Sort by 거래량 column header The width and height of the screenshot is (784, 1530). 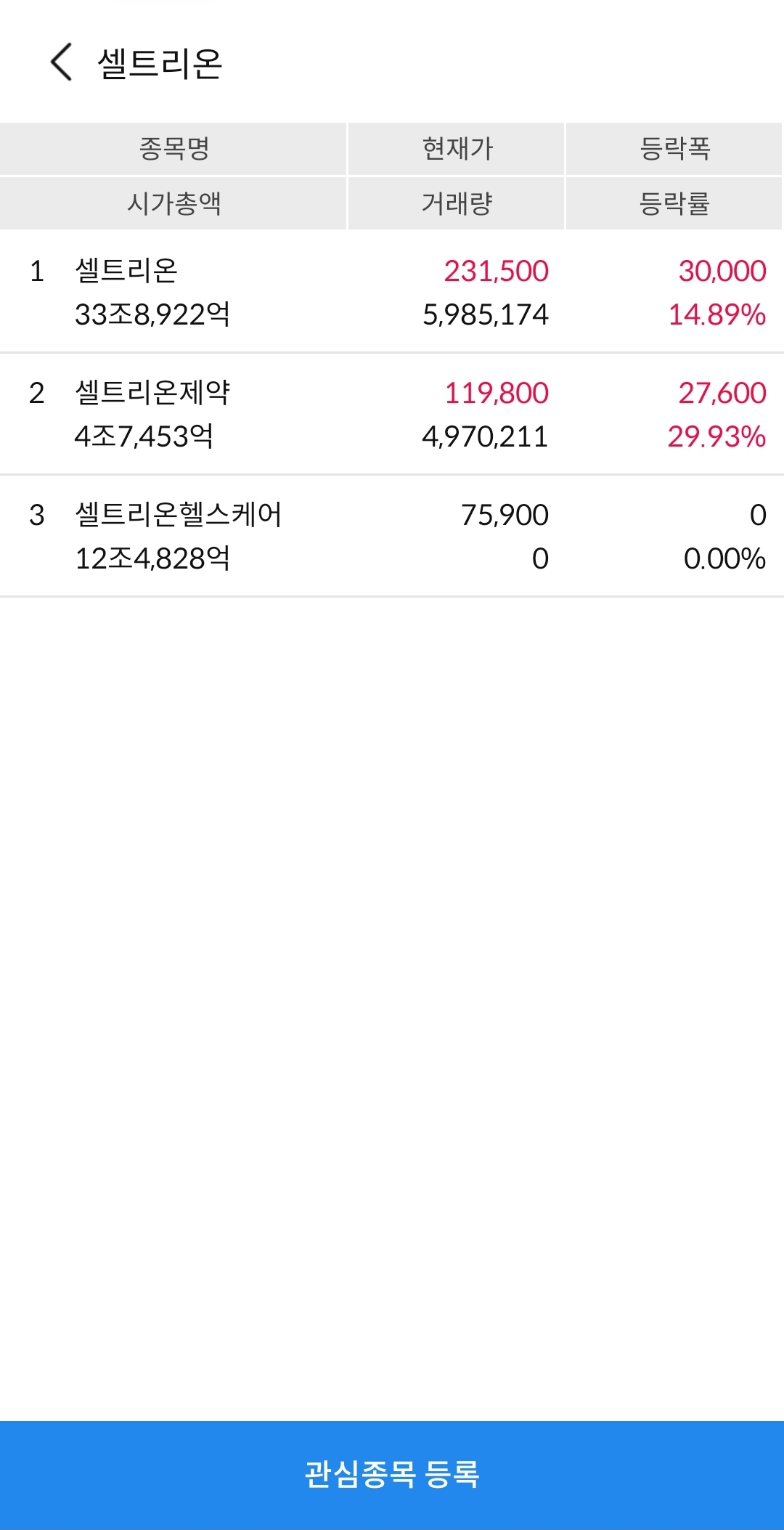(457, 203)
